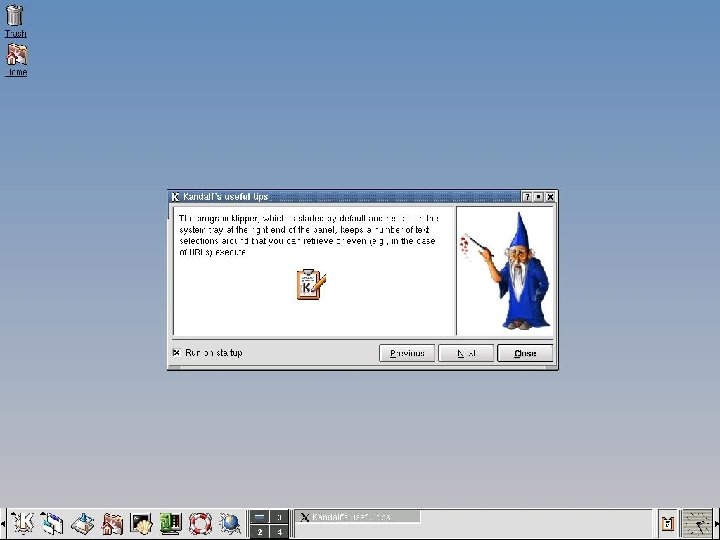Switch to virtual desktop 4 in pager

279,532
